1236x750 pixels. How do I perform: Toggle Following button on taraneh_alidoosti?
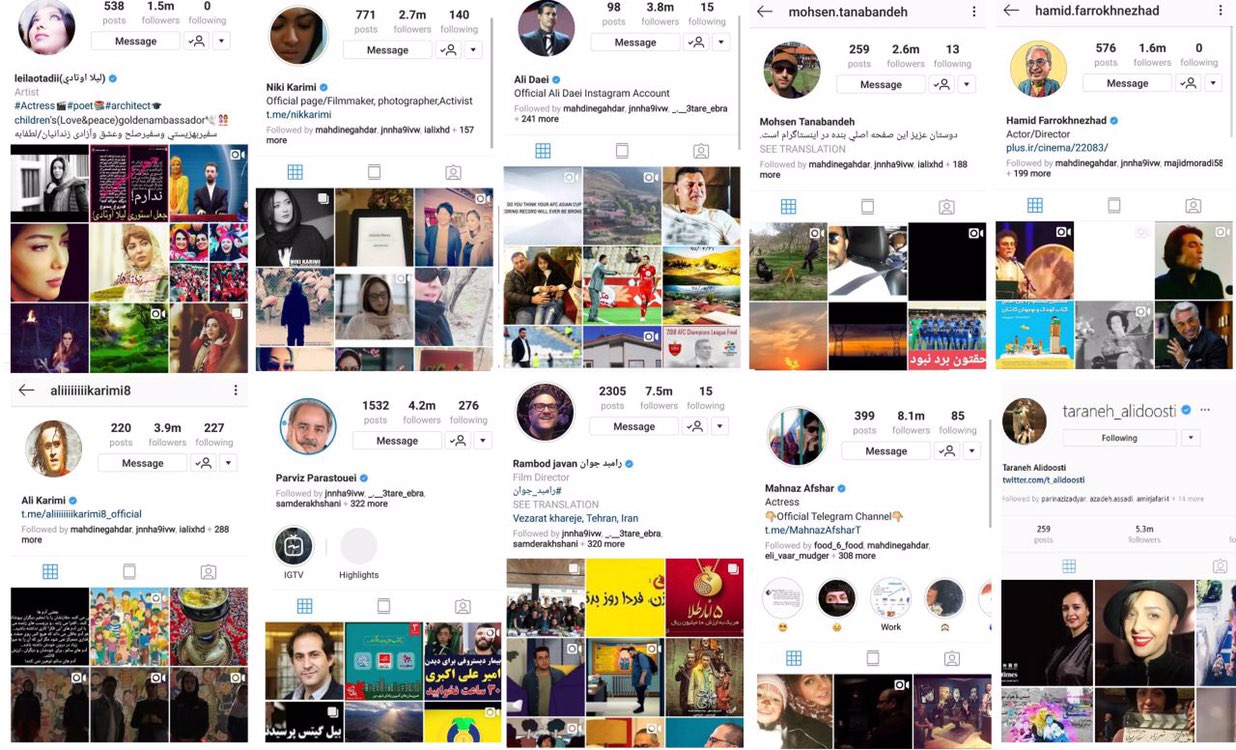pyautogui.click(x=1119, y=438)
